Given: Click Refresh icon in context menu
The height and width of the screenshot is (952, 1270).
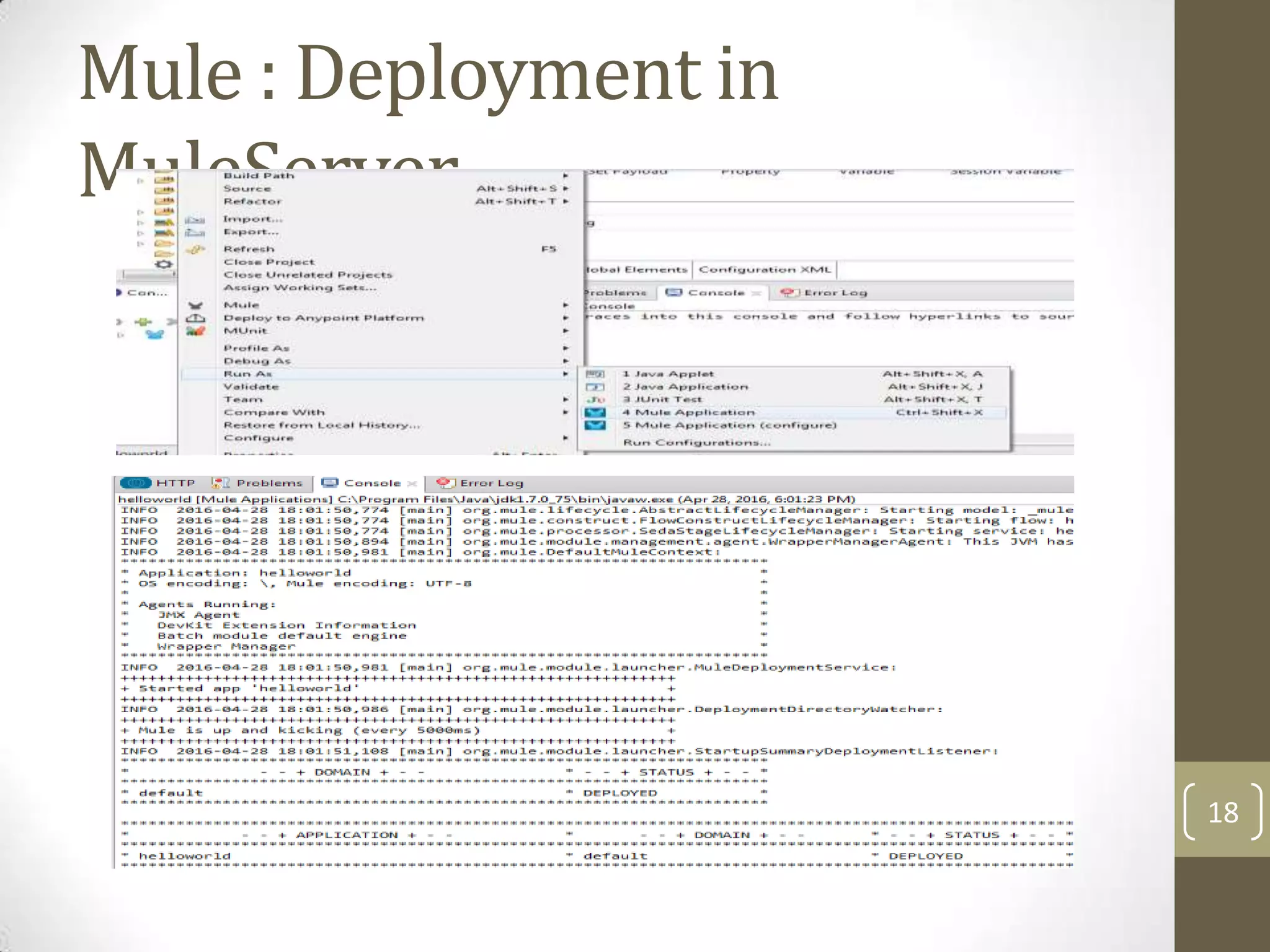Looking at the screenshot, I should [x=195, y=249].
